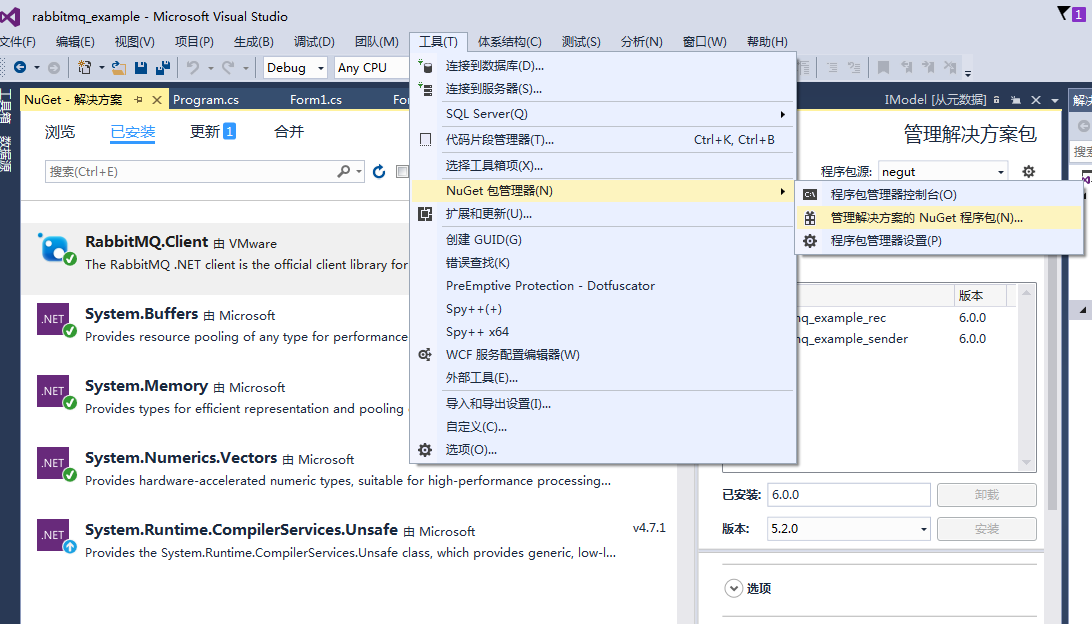The height and width of the screenshot is (624, 1092).
Task: Open the negut package source dropdown
Action: point(1001,171)
